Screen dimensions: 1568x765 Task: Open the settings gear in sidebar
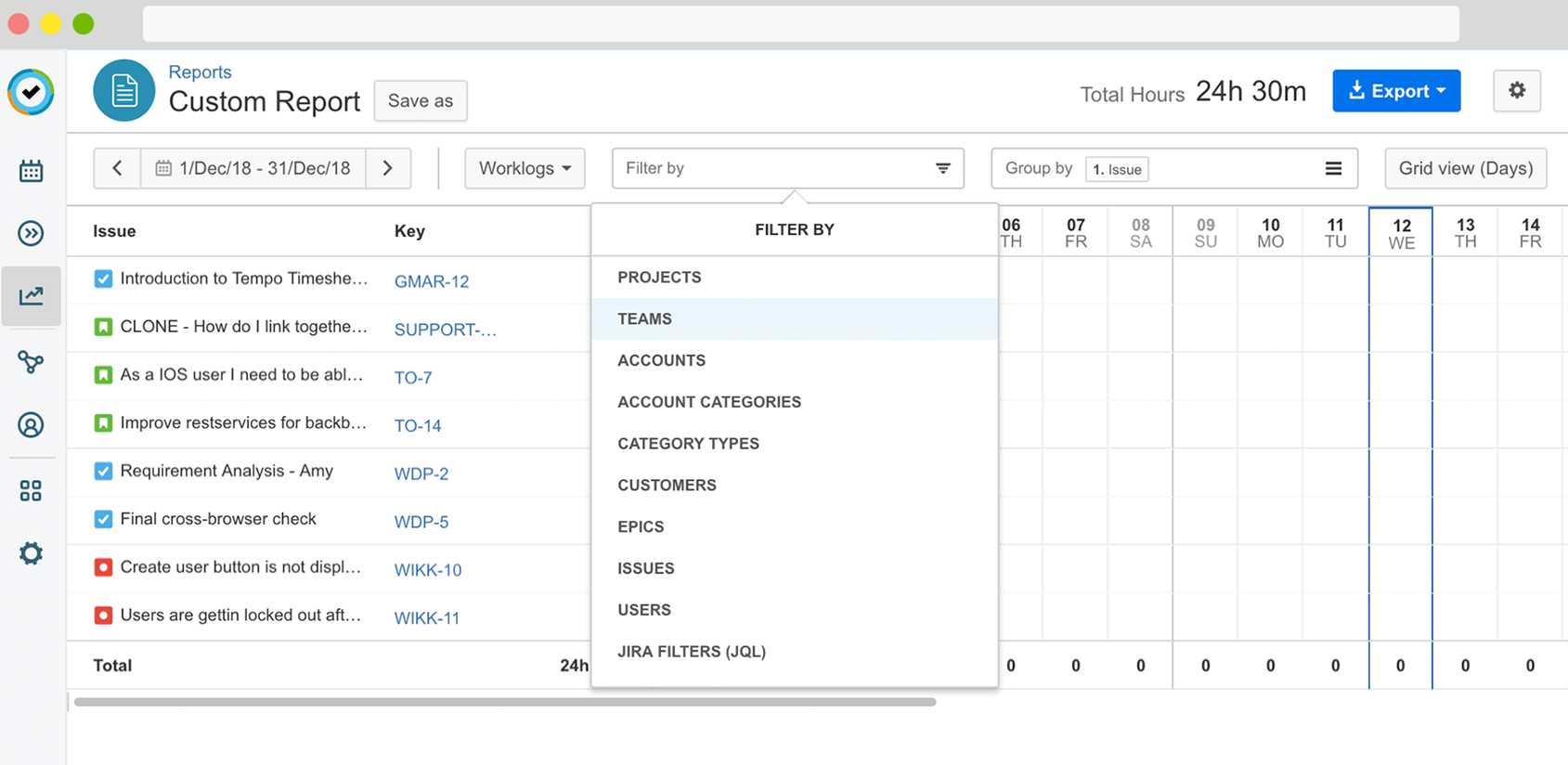click(31, 553)
